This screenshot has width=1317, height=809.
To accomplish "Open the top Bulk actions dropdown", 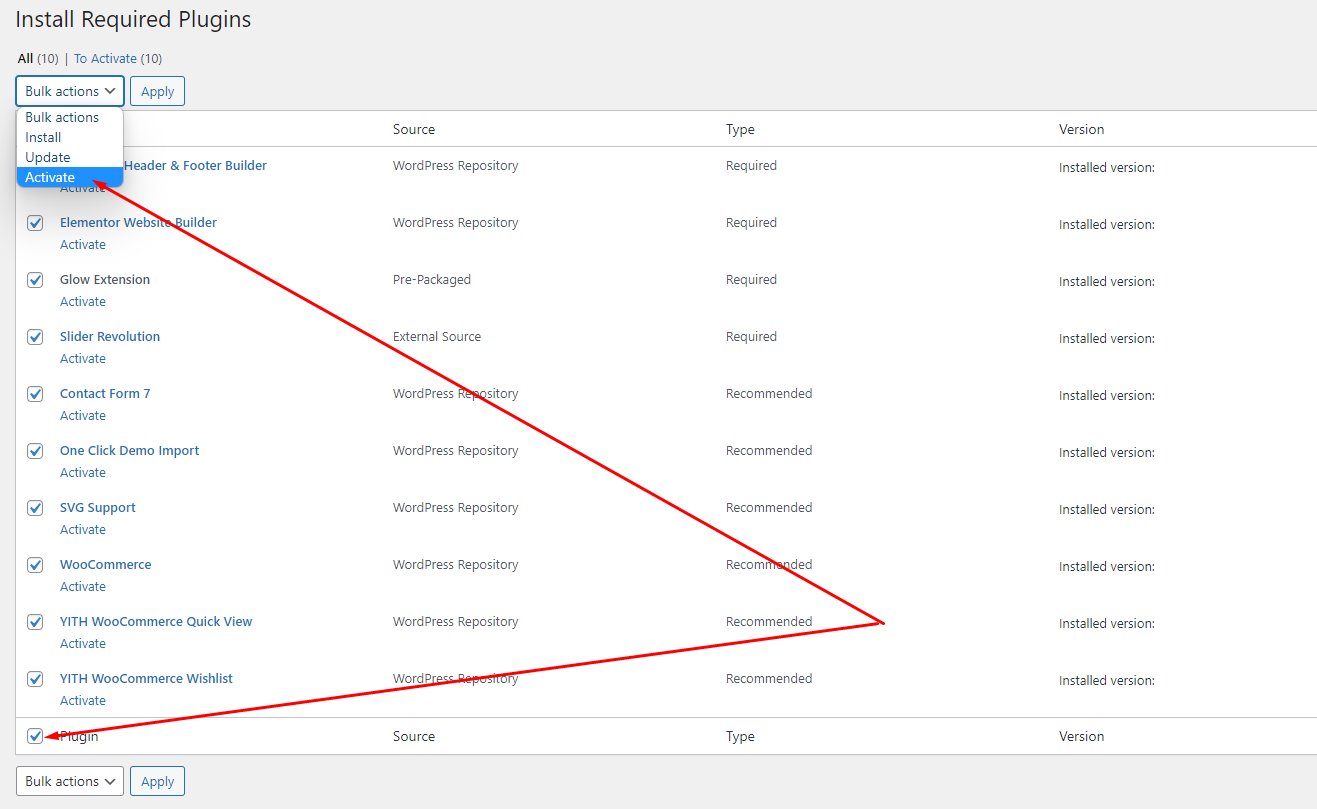I will 70,91.
